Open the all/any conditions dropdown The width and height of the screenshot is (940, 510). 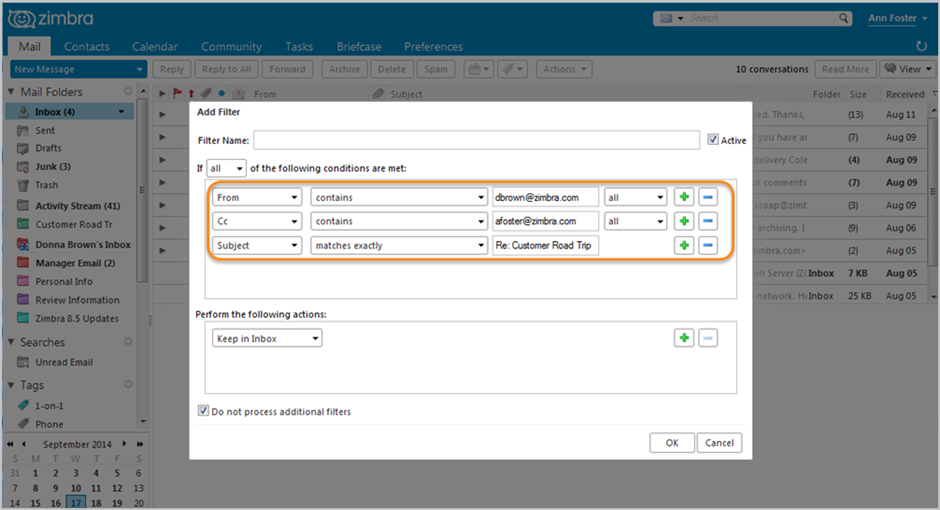[226, 168]
